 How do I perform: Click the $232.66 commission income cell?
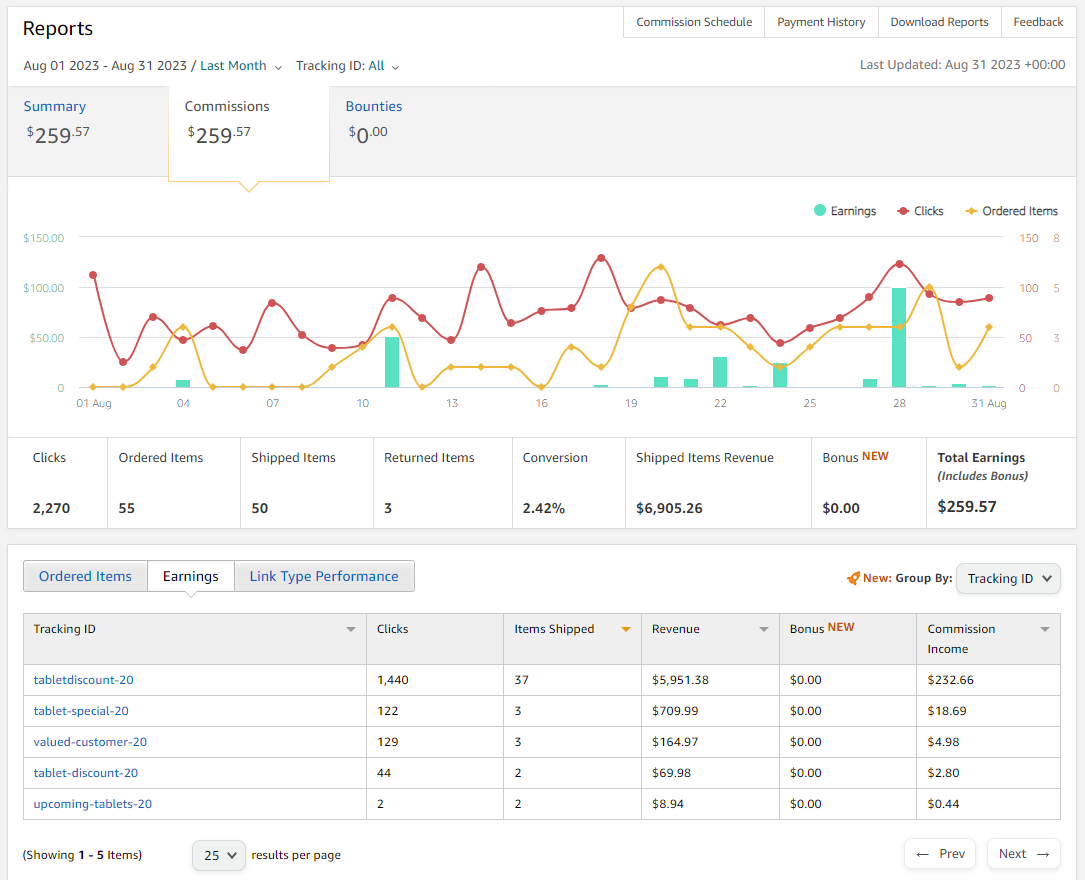pos(989,680)
